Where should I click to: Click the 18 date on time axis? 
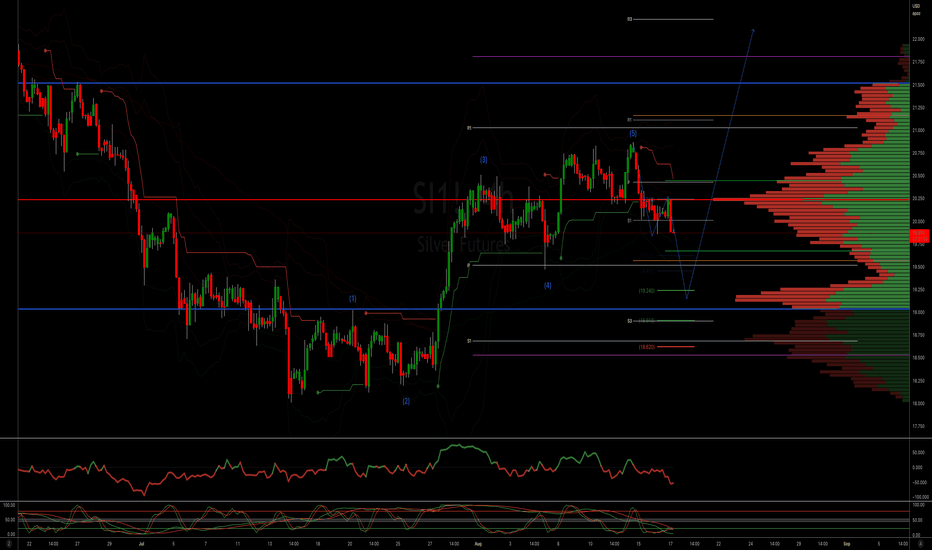tap(318, 544)
